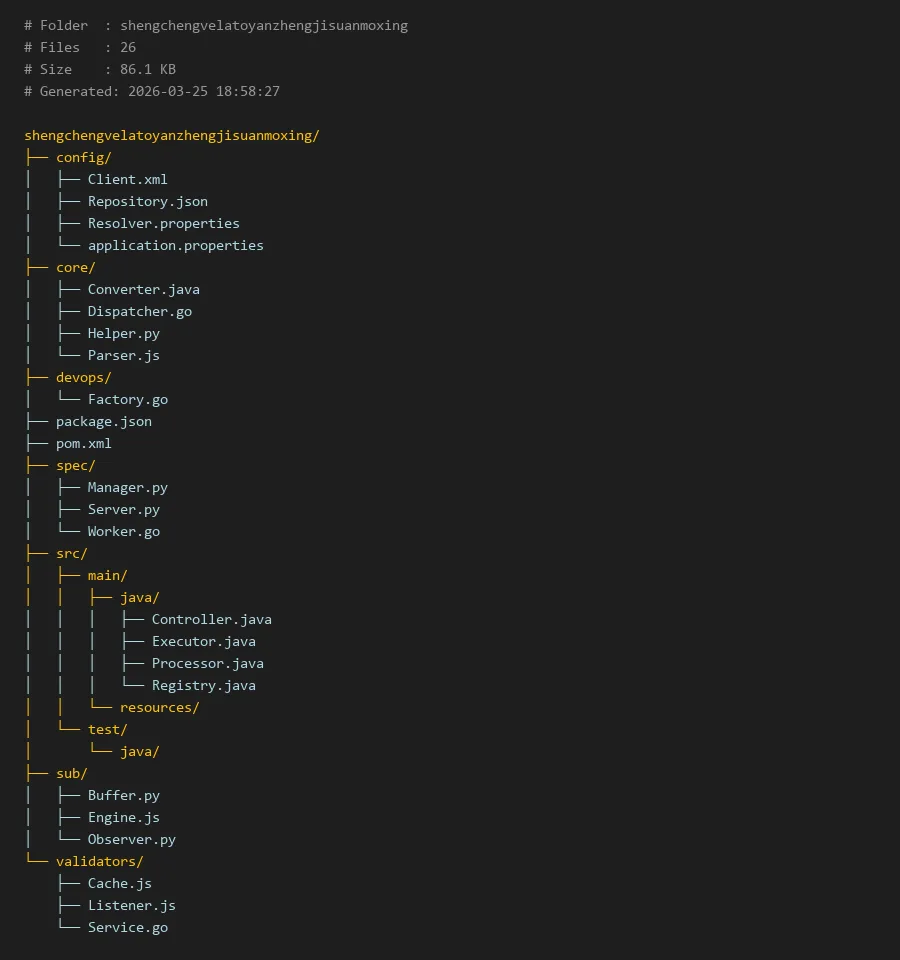Open Listener.js in validators
Viewport: 900px width, 960px height.
131,905
